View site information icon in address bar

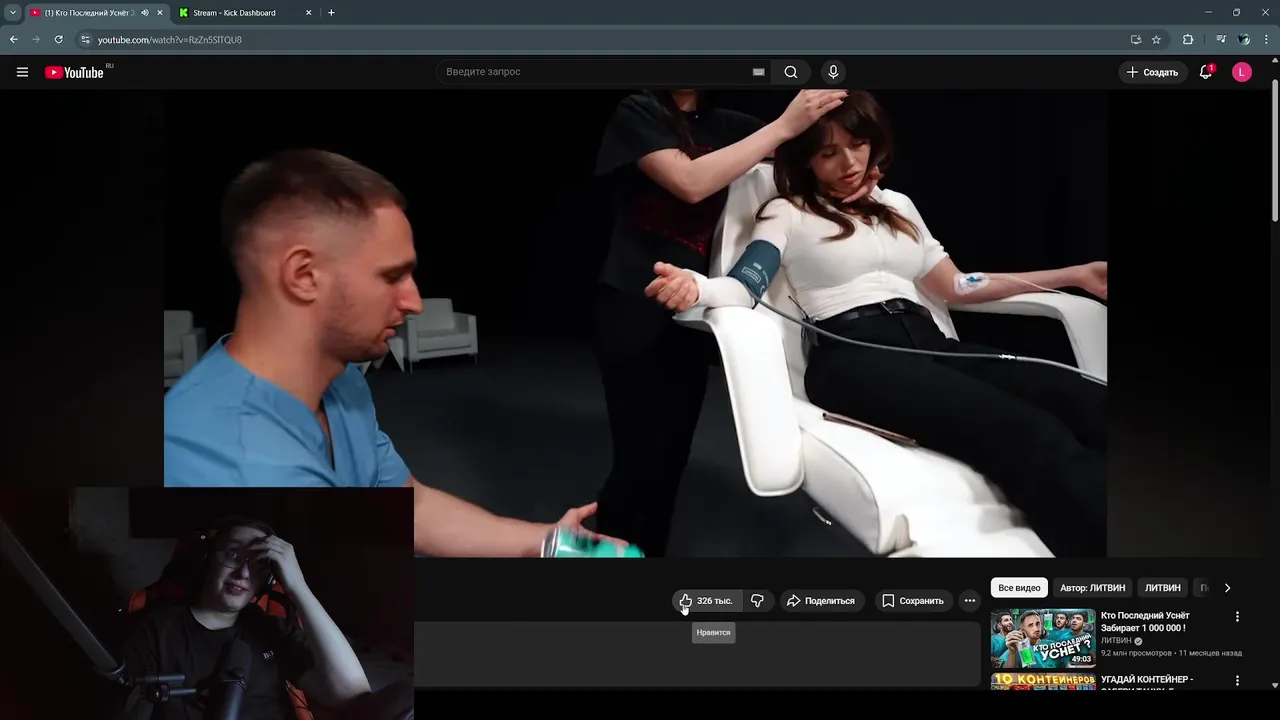[x=85, y=39]
